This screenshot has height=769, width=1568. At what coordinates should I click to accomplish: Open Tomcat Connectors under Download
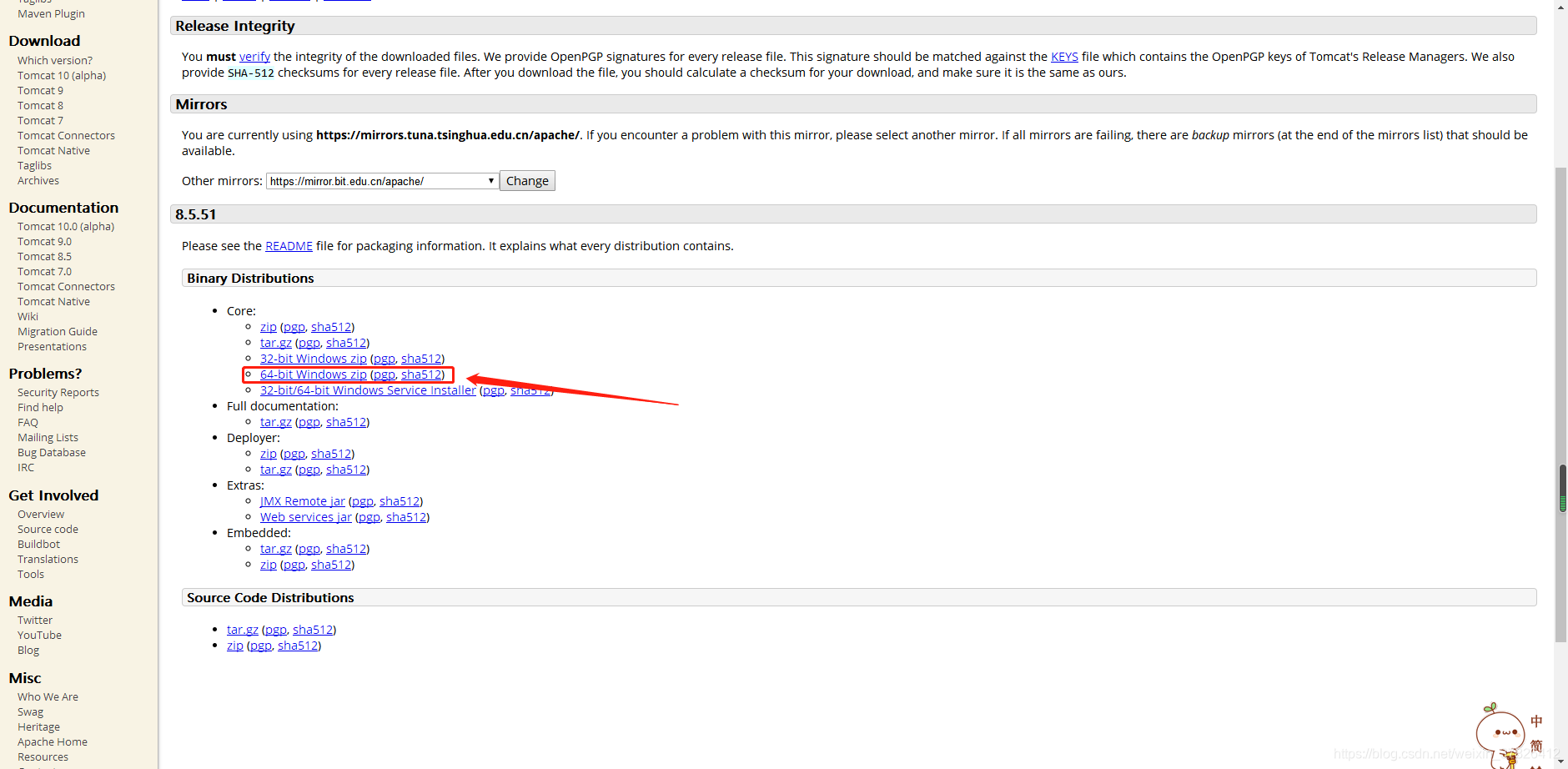pos(66,135)
